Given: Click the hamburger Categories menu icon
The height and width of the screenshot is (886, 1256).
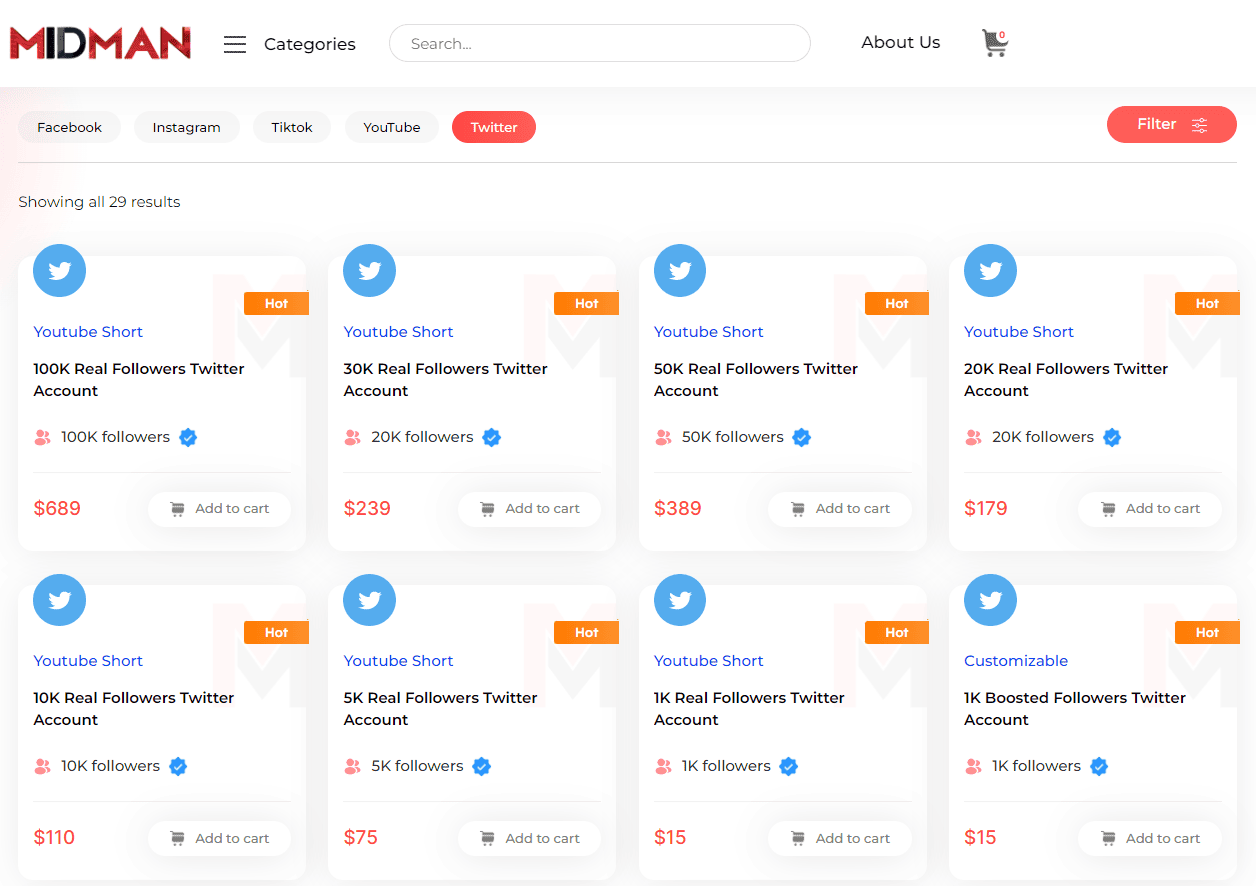Looking at the screenshot, I should coord(235,44).
